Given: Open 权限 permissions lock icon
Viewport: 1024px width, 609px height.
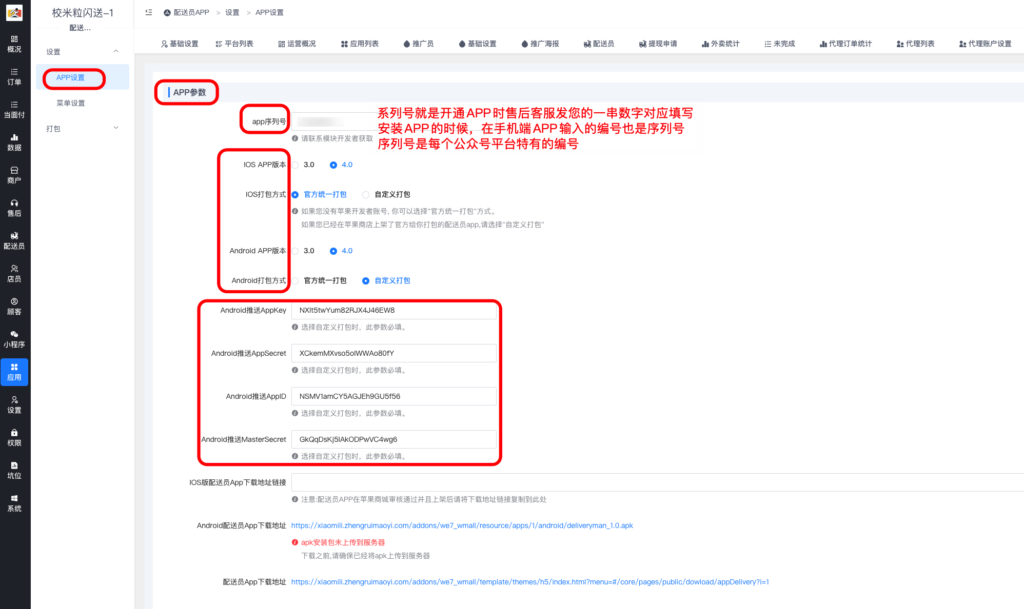Looking at the screenshot, I should tap(14, 437).
